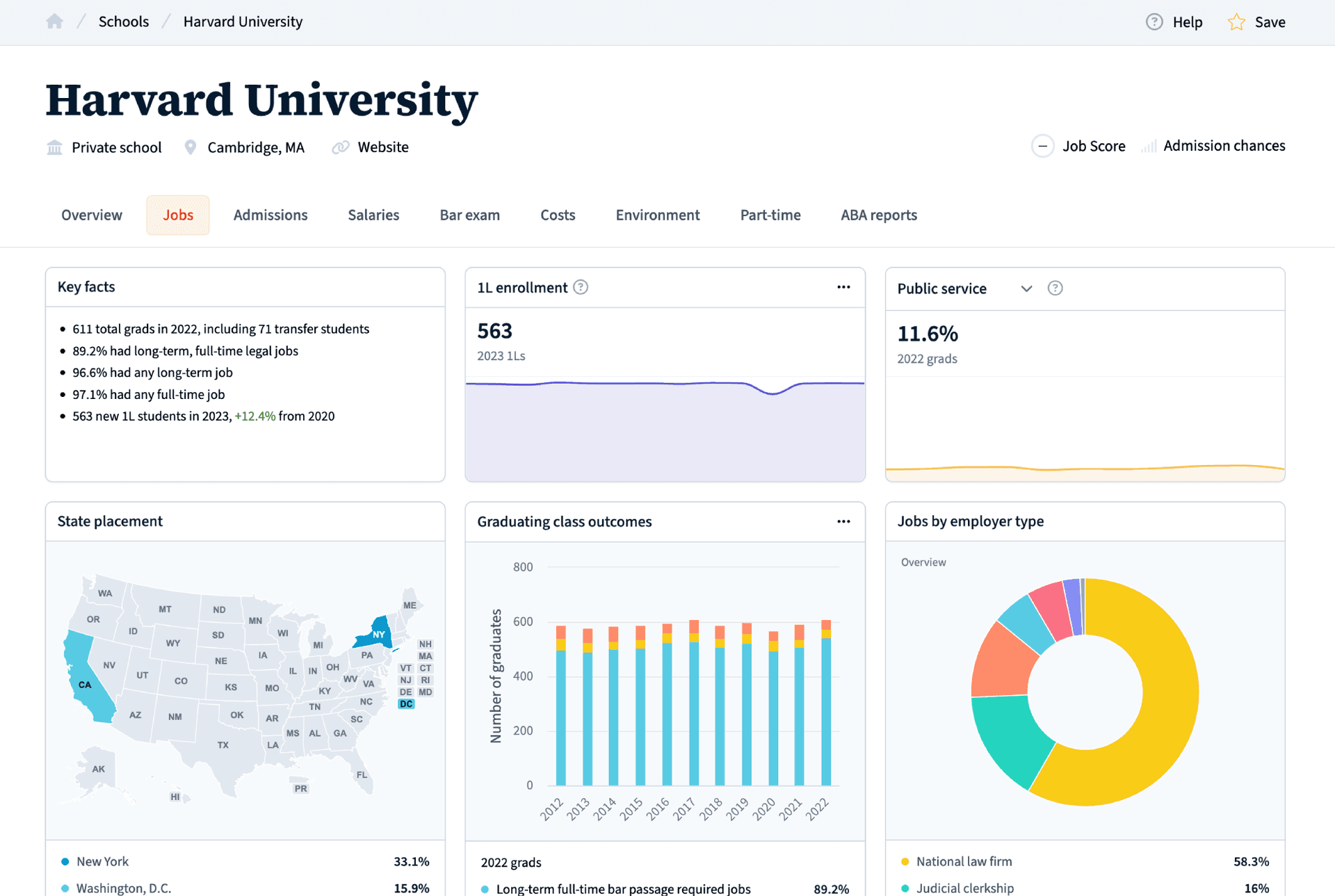Go to the Salaries tab

tap(373, 215)
